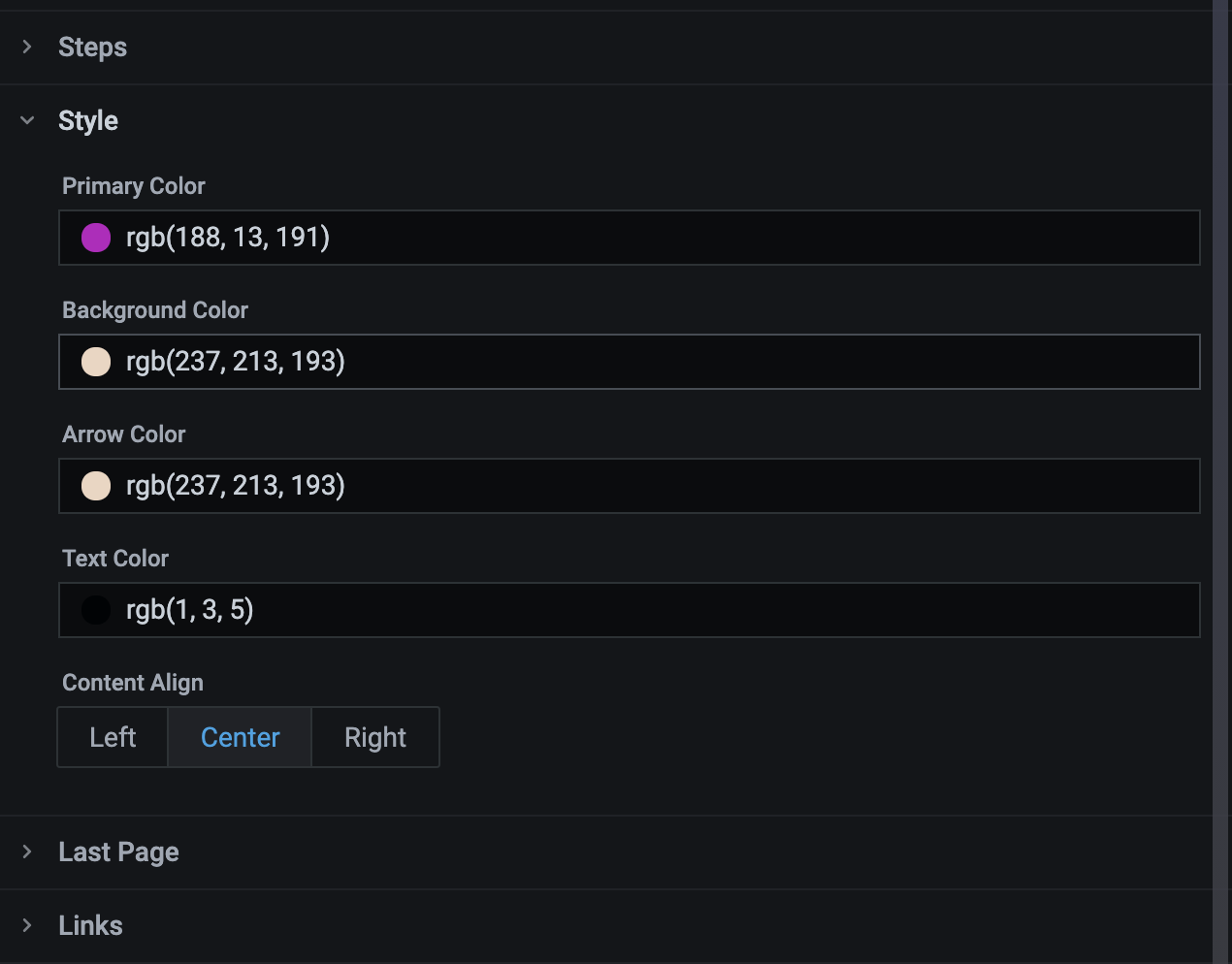Image resolution: width=1232 pixels, height=964 pixels.
Task: Select Right content alignment
Action: click(x=374, y=737)
